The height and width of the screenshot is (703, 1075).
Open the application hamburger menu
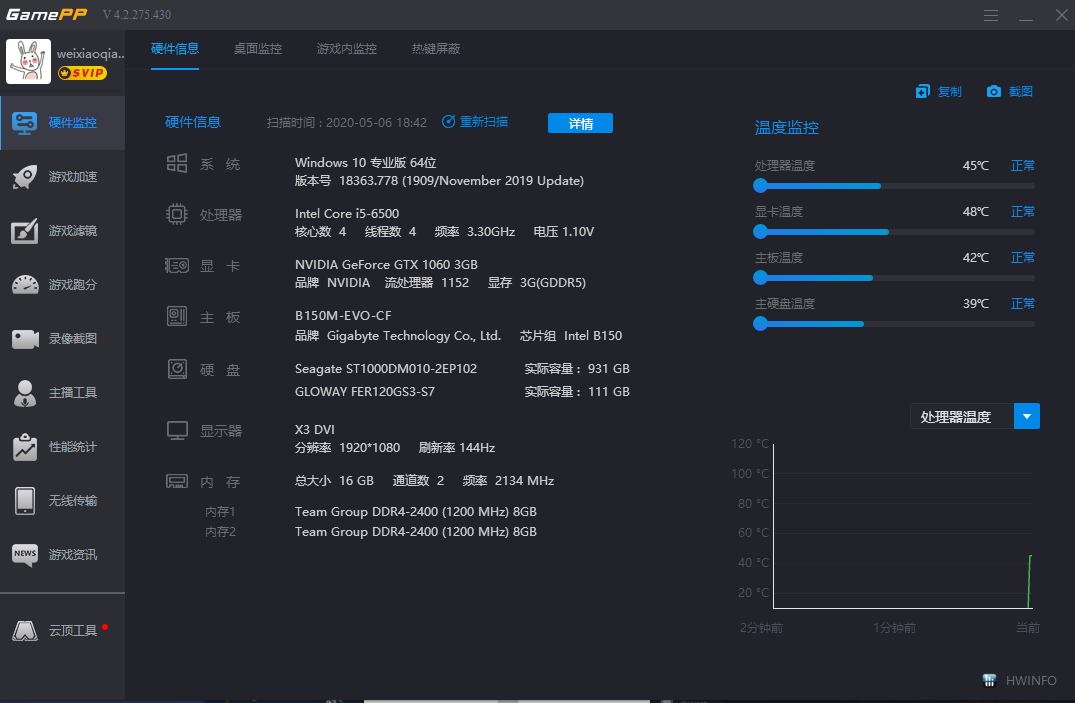991,15
